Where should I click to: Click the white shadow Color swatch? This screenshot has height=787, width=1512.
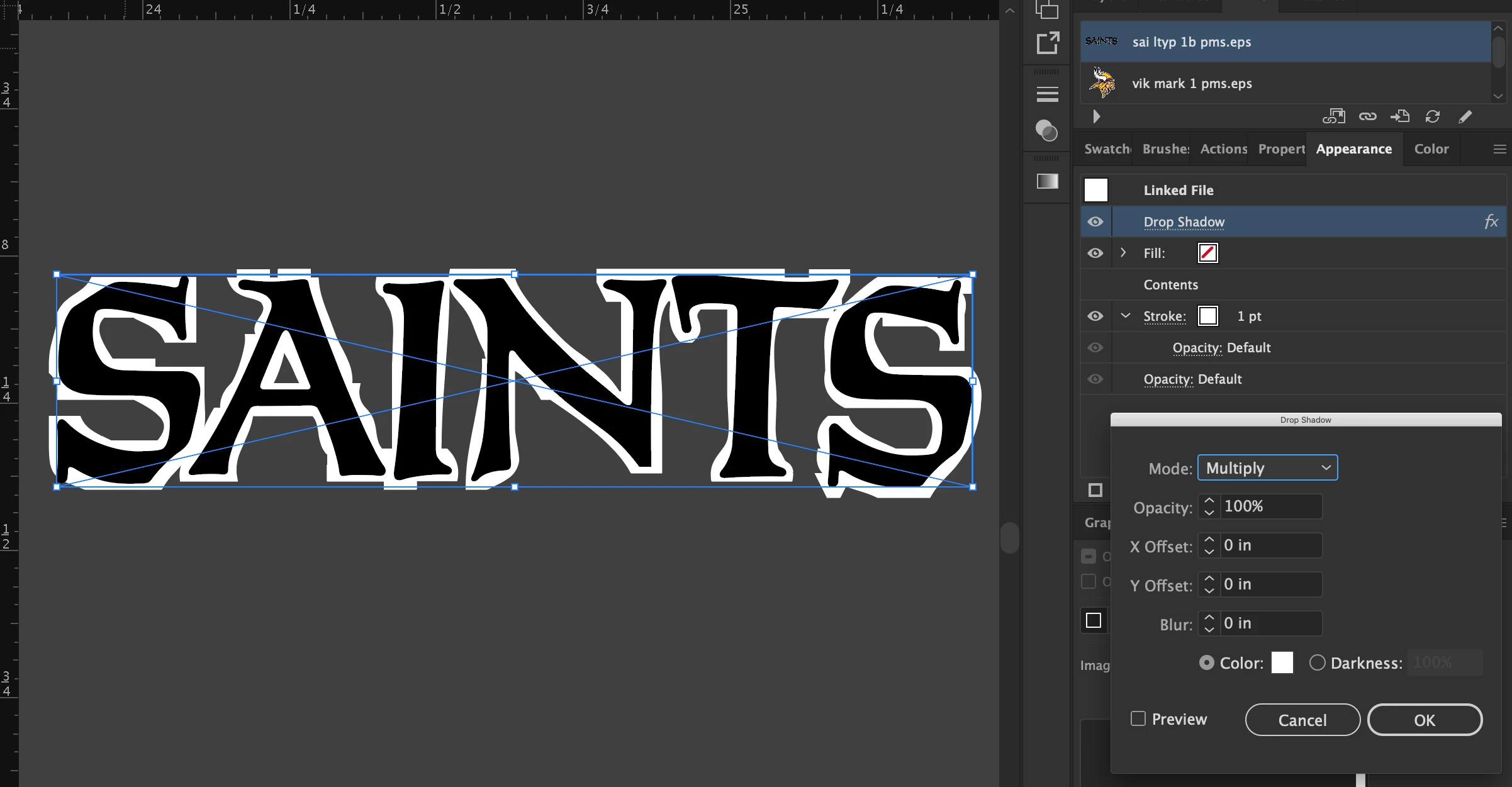click(1282, 662)
